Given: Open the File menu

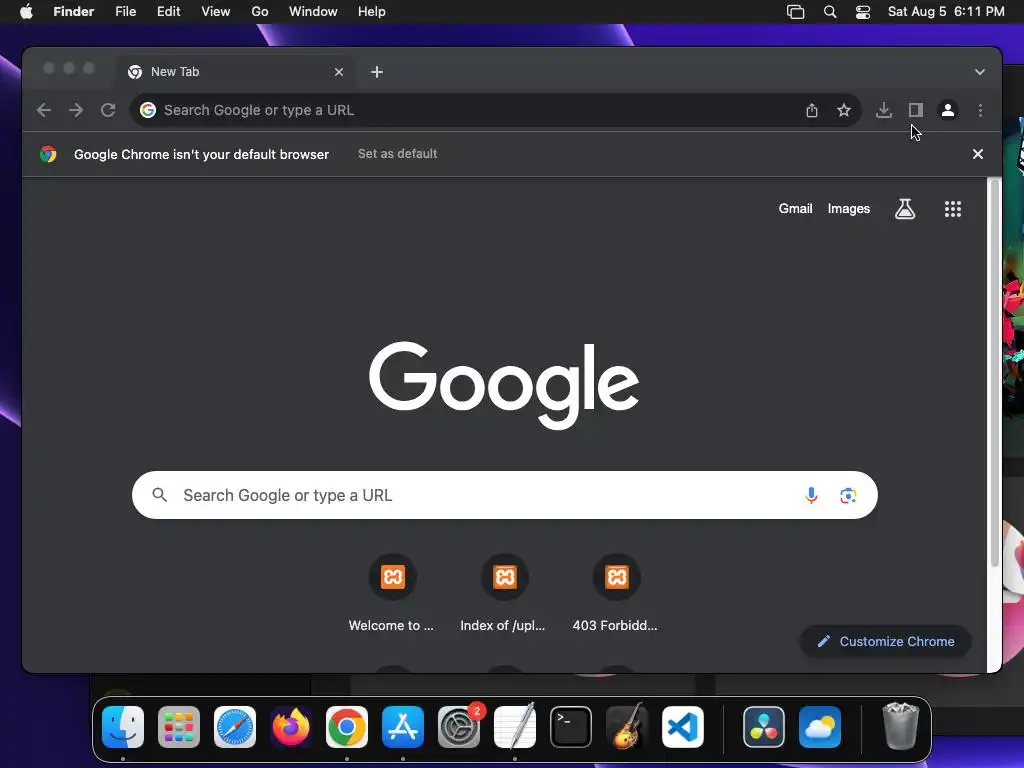Looking at the screenshot, I should 125,12.
